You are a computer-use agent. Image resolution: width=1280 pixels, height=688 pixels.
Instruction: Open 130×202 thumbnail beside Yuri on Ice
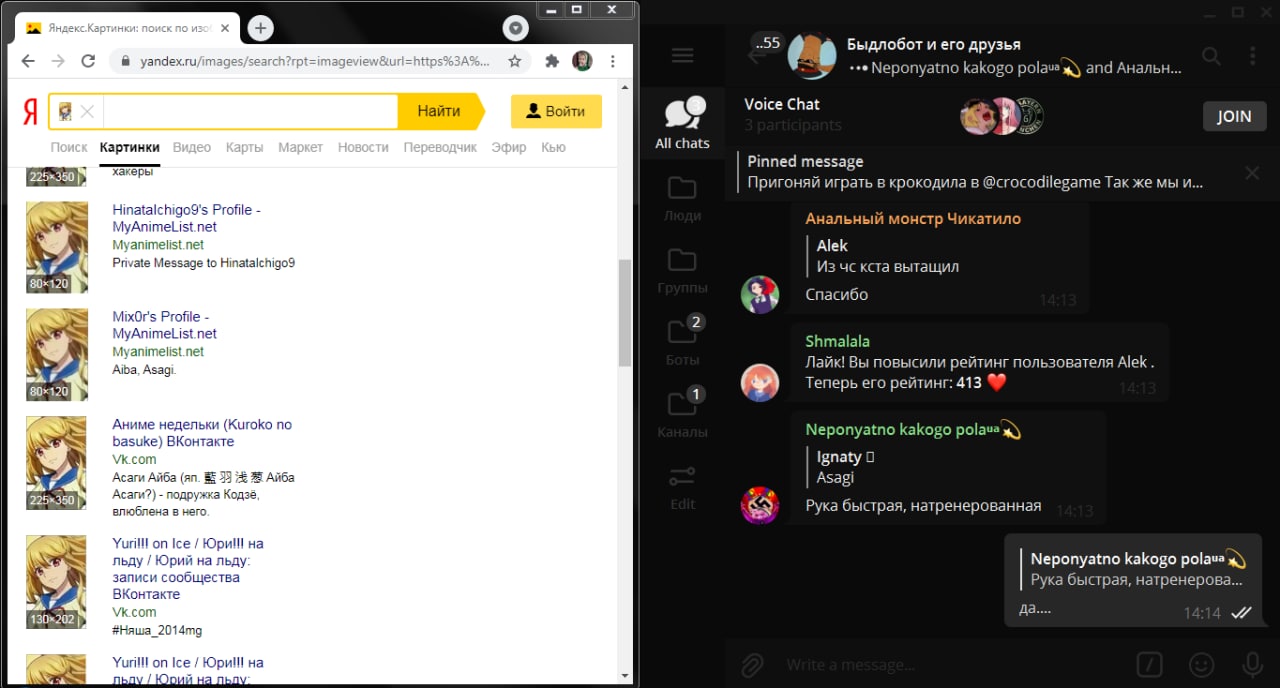coord(57,582)
